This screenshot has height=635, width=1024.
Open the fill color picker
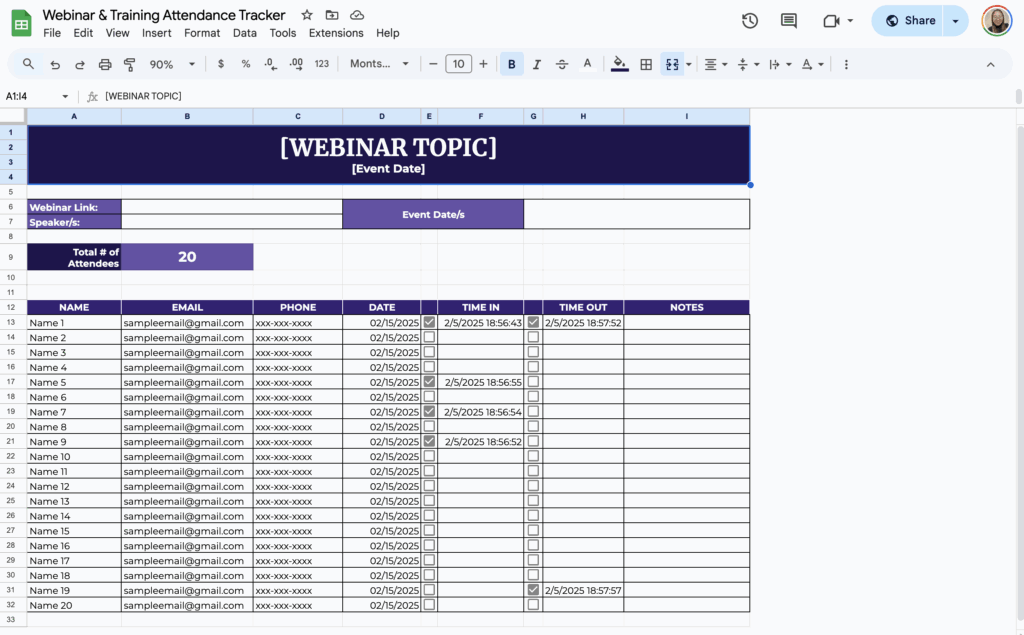[619, 63]
